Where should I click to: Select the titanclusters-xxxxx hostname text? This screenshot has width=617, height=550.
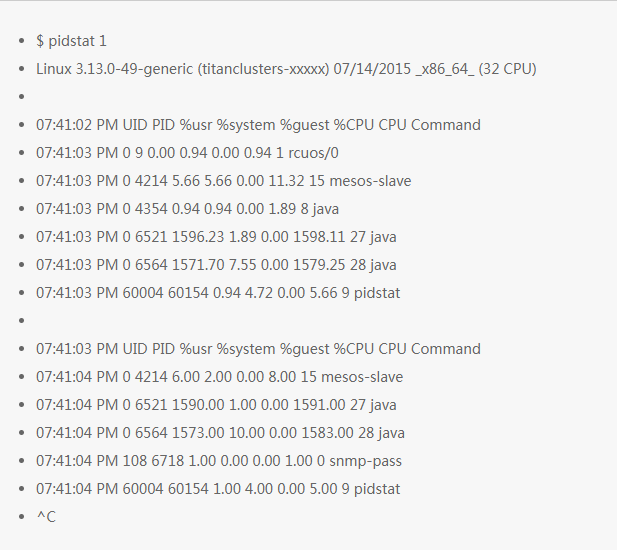pyautogui.click(x=264, y=69)
